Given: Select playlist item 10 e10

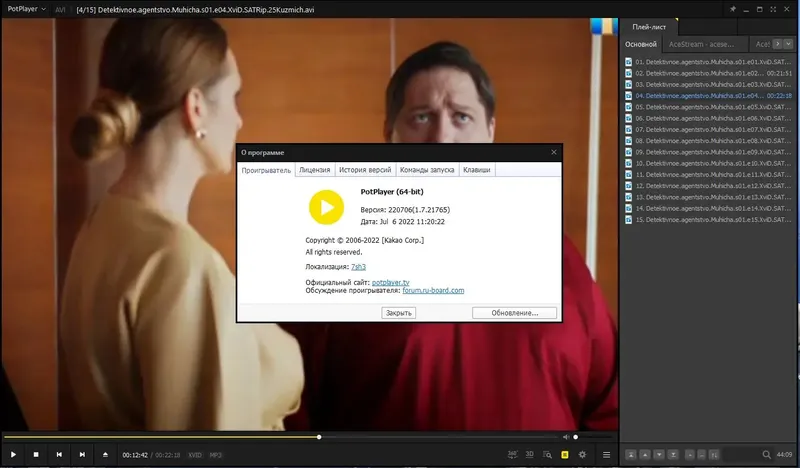Looking at the screenshot, I should coord(709,163).
